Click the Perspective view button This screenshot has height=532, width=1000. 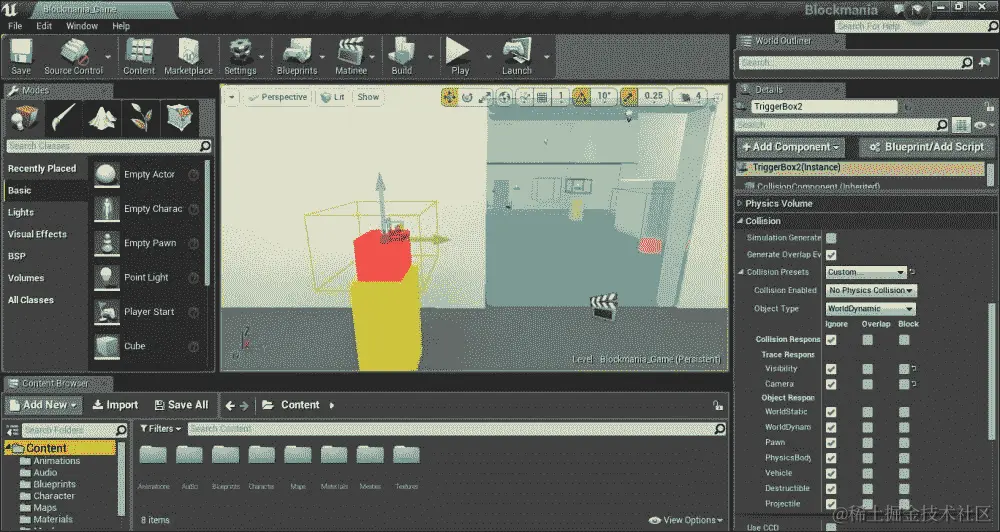click(278, 98)
